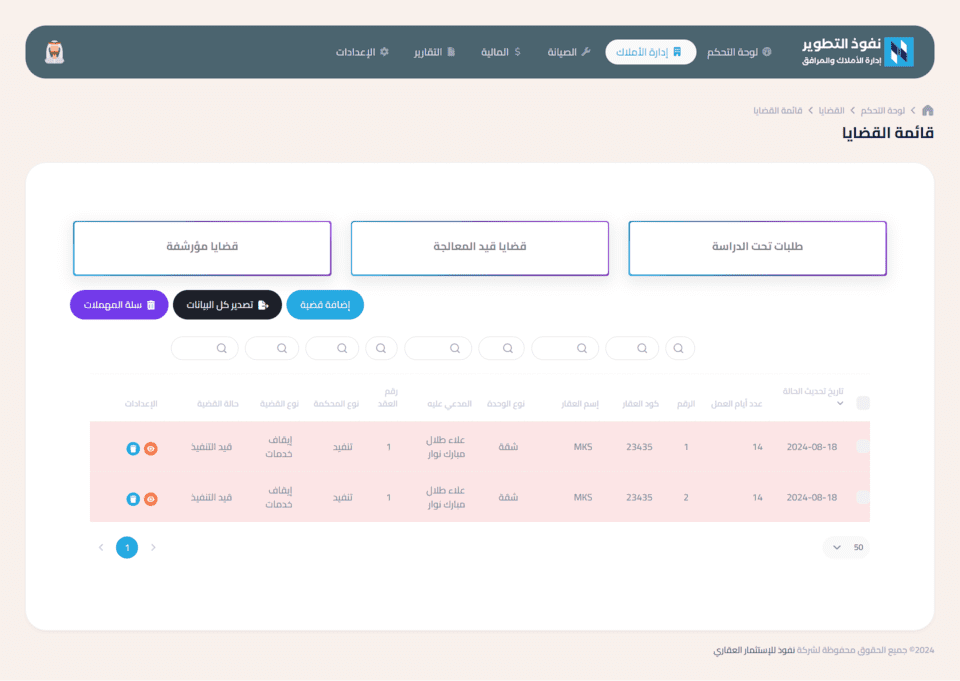Image resolution: width=960 pixels, height=681 pixels.
Task: View details of case number 2 via eye icon
Action: pyautogui.click(x=150, y=498)
